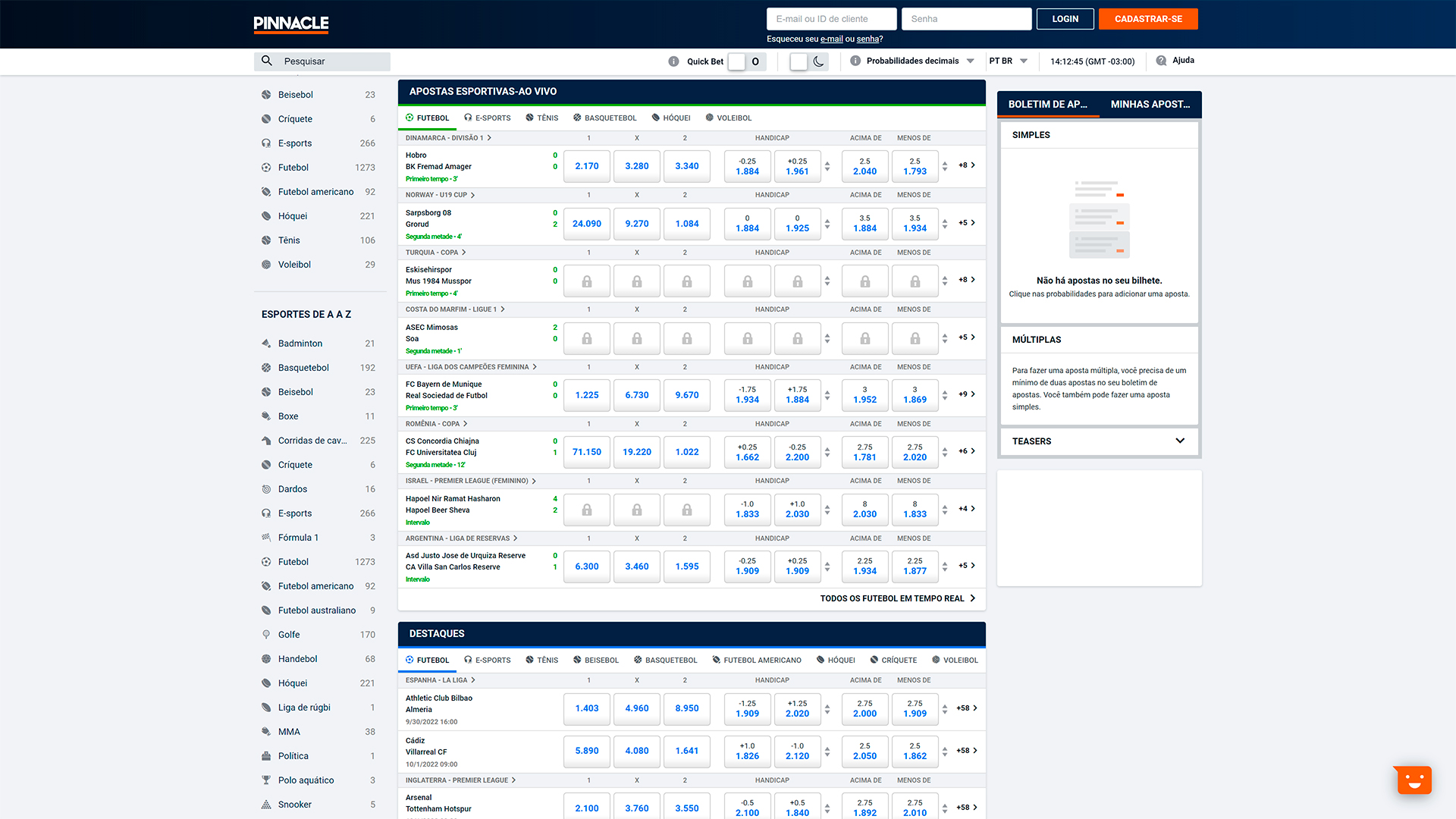
Task: Click the Dardos target icon
Action: pyautogui.click(x=266, y=489)
